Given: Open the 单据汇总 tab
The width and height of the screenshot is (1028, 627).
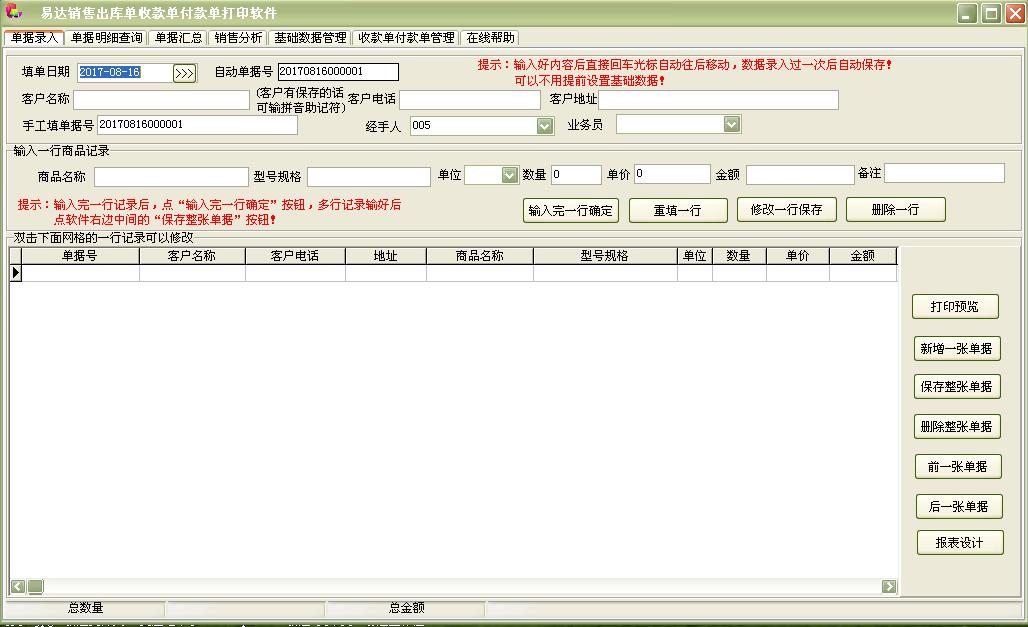Looking at the screenshot, I should (x=178, y=37).
